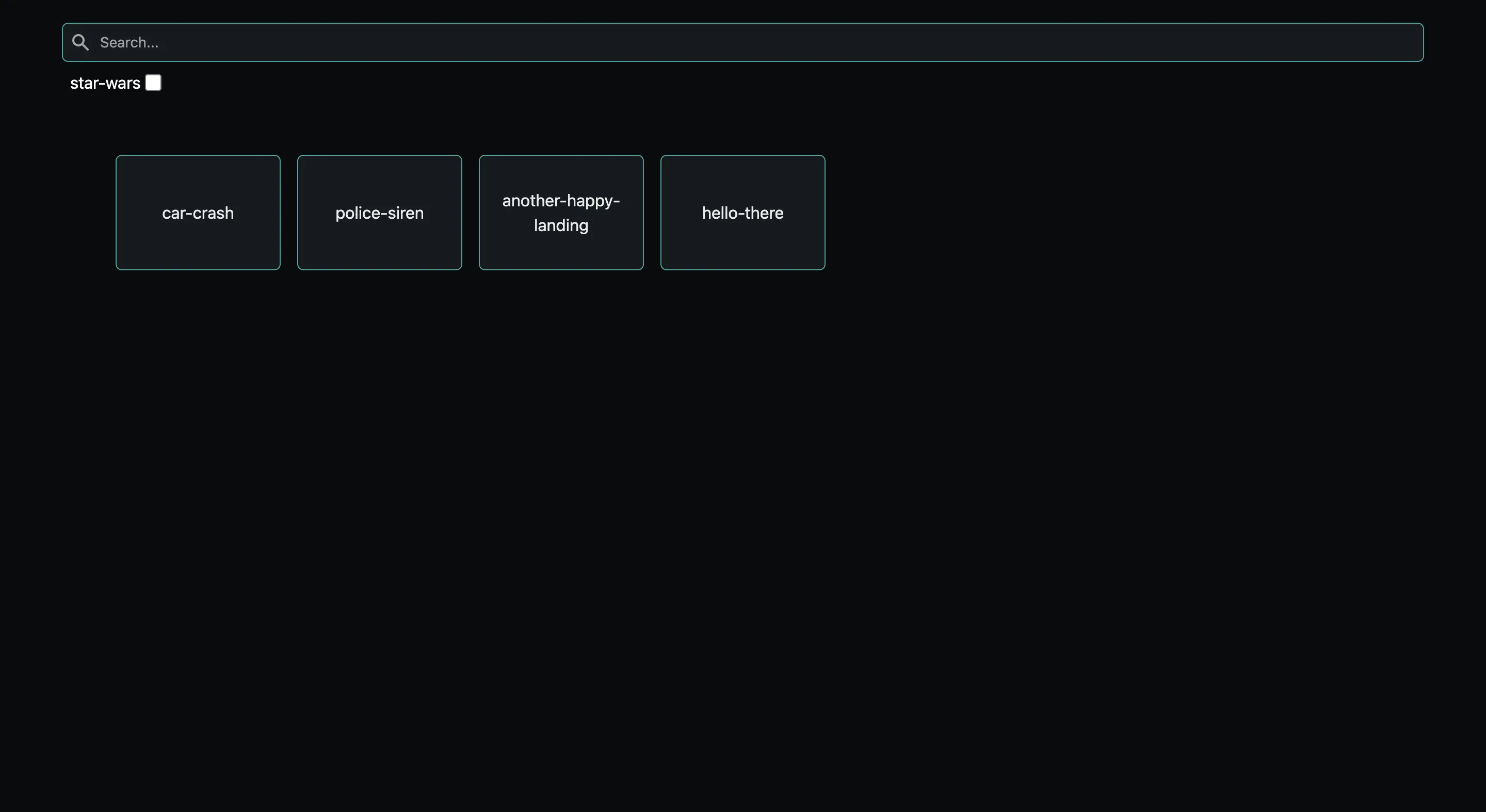This screenshot has width=1486, height=812.
Task: Click the search icon inside the search bar
Action: (80, 42)
